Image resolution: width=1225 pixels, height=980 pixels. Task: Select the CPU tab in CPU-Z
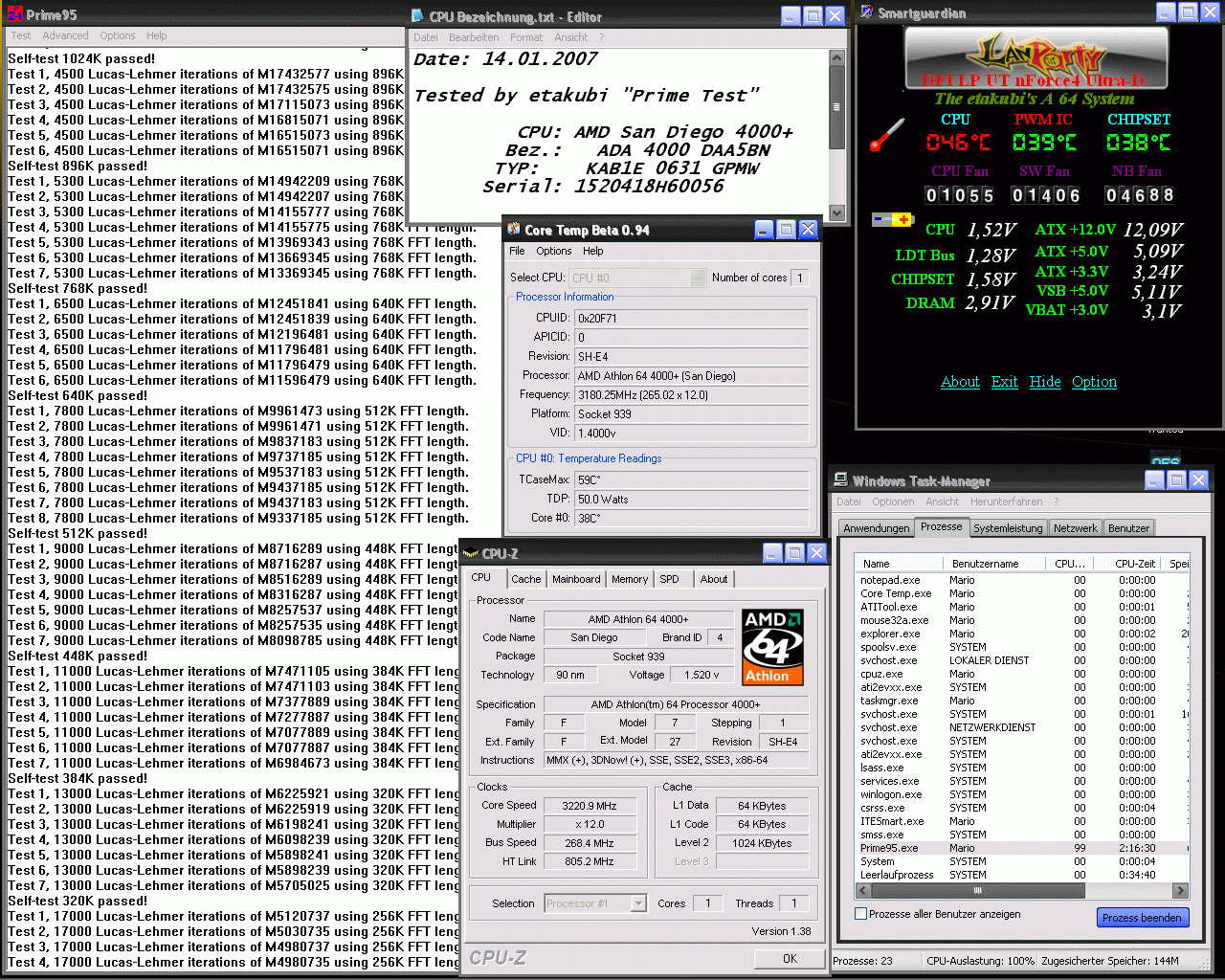click(481, 577)
